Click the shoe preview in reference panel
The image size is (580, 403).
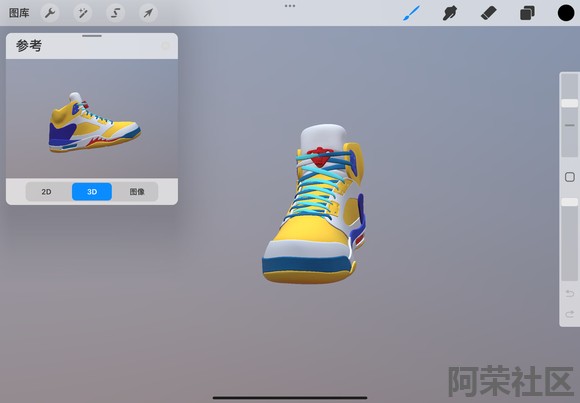[95, 122]
